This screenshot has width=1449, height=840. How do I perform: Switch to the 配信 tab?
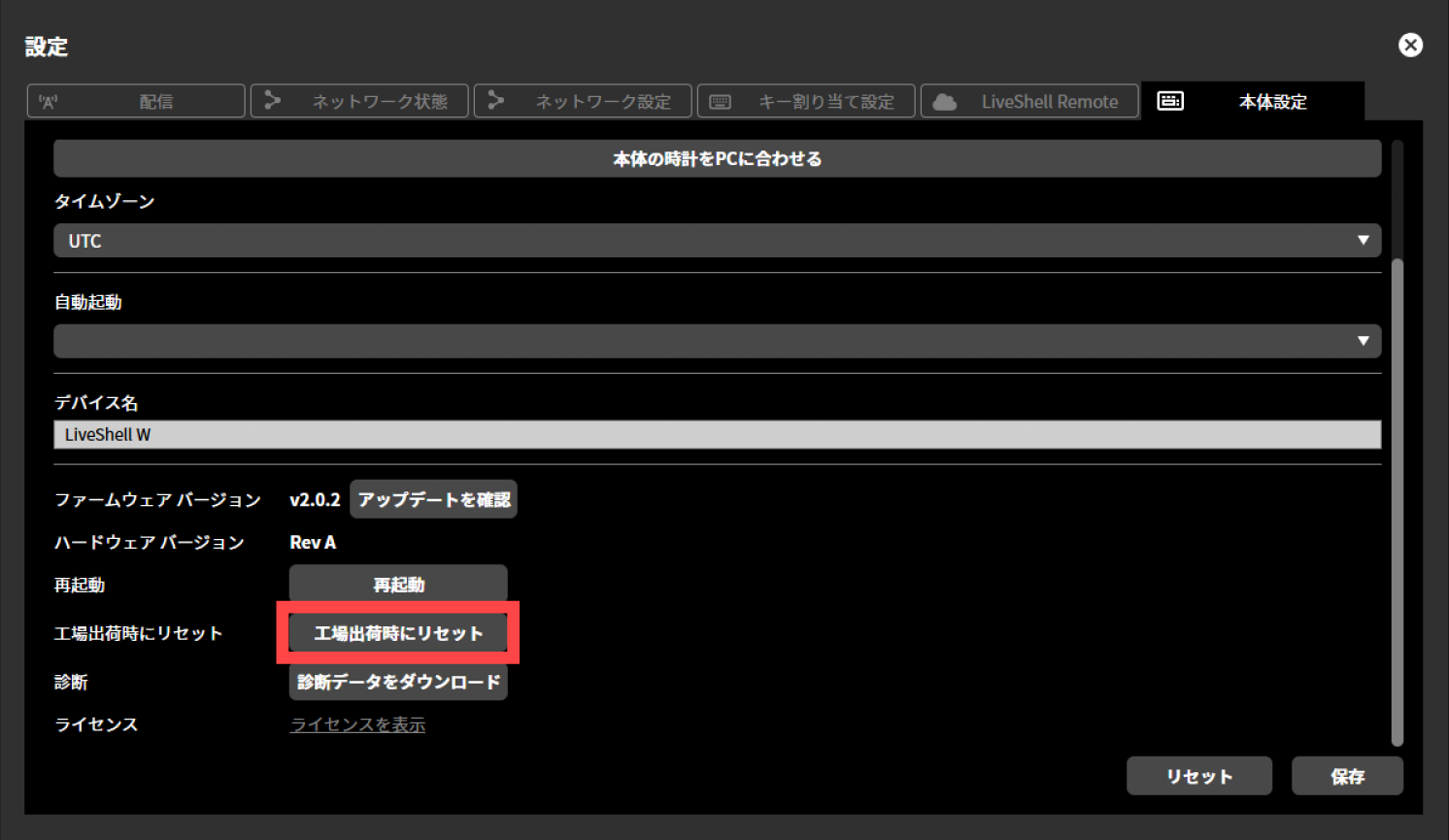136,100
